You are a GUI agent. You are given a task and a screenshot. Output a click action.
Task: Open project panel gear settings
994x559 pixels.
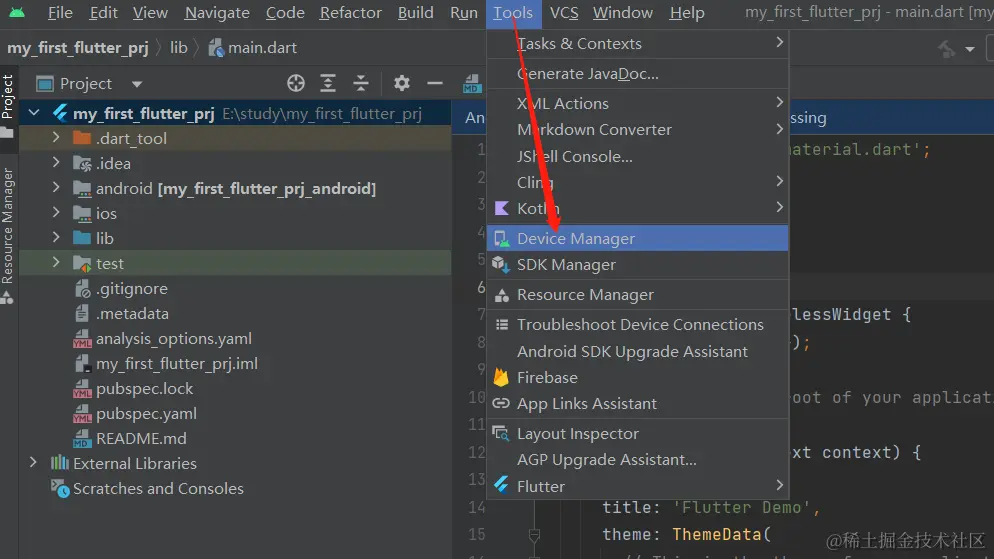(x=402, y=83)
